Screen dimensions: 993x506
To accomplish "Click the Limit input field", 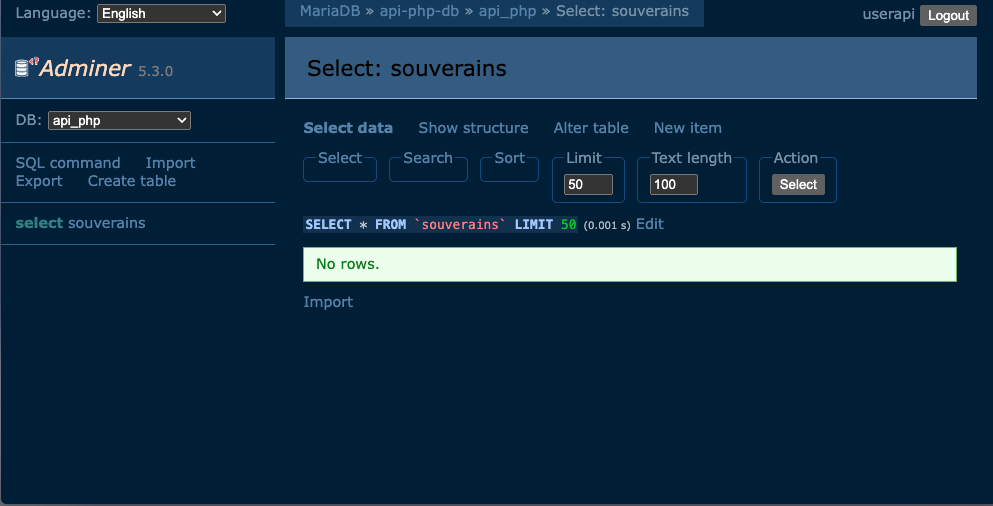I will coord(588,185).
